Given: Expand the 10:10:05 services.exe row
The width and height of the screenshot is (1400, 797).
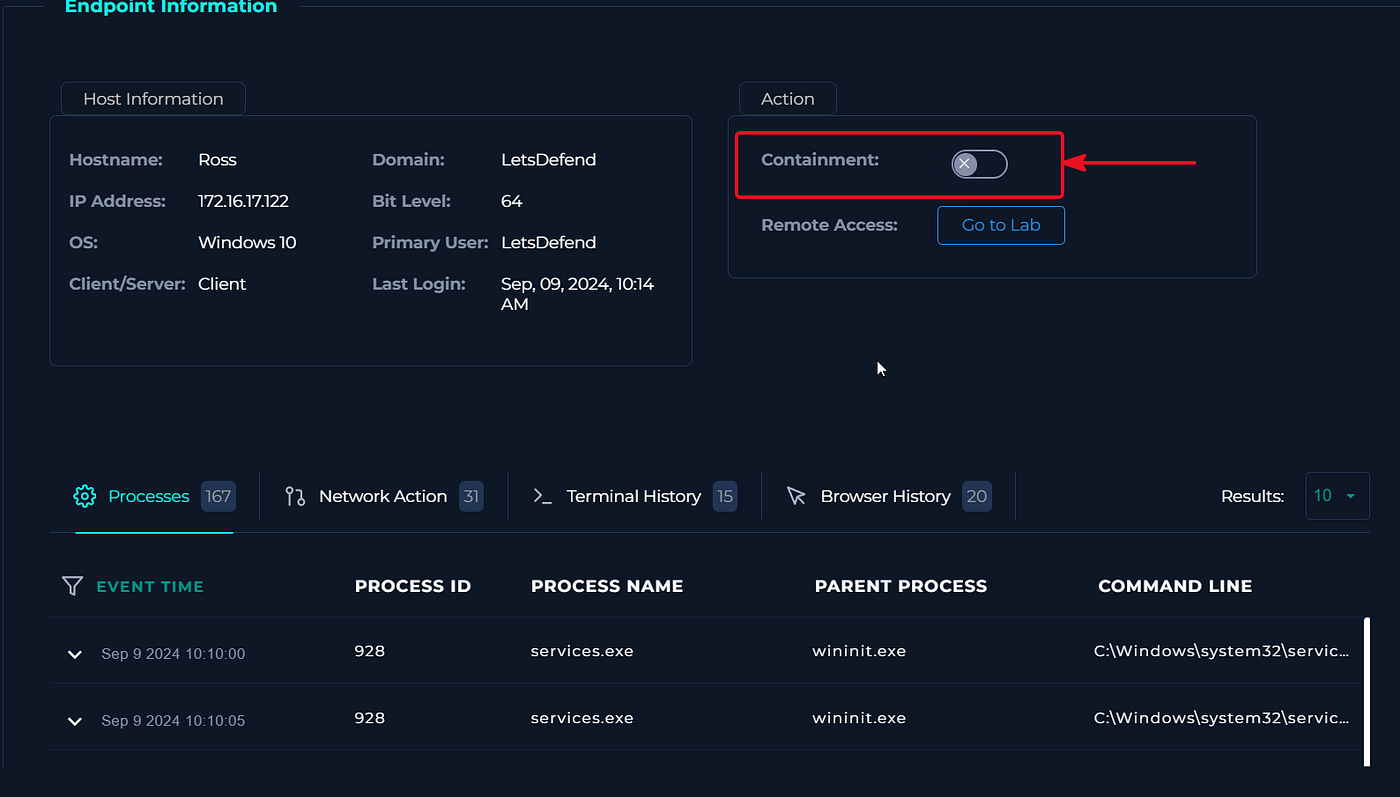Looking at the screenshot, I should coord(74,721).
